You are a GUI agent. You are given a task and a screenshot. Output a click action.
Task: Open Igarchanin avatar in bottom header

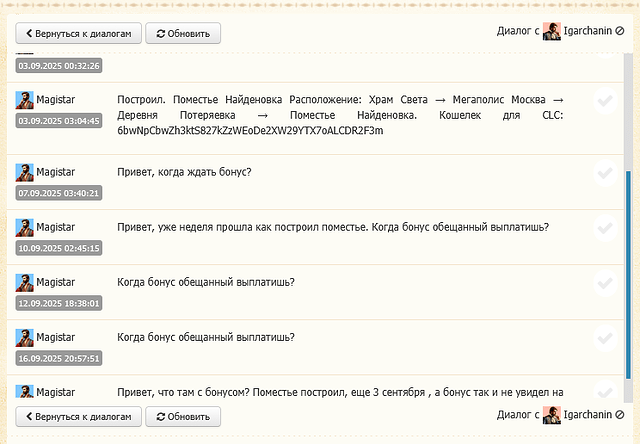click(x=551, y=415)
